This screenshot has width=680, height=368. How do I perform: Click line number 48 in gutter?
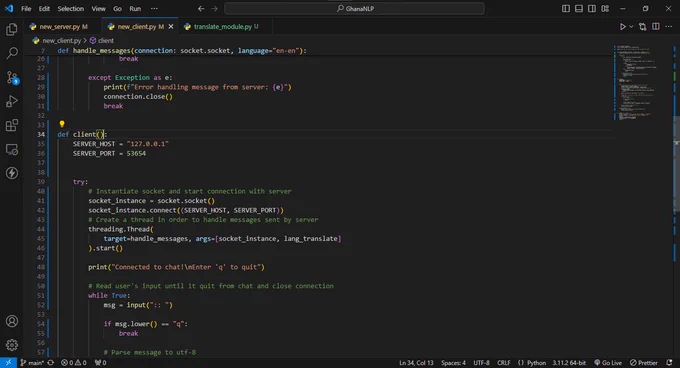41,267
